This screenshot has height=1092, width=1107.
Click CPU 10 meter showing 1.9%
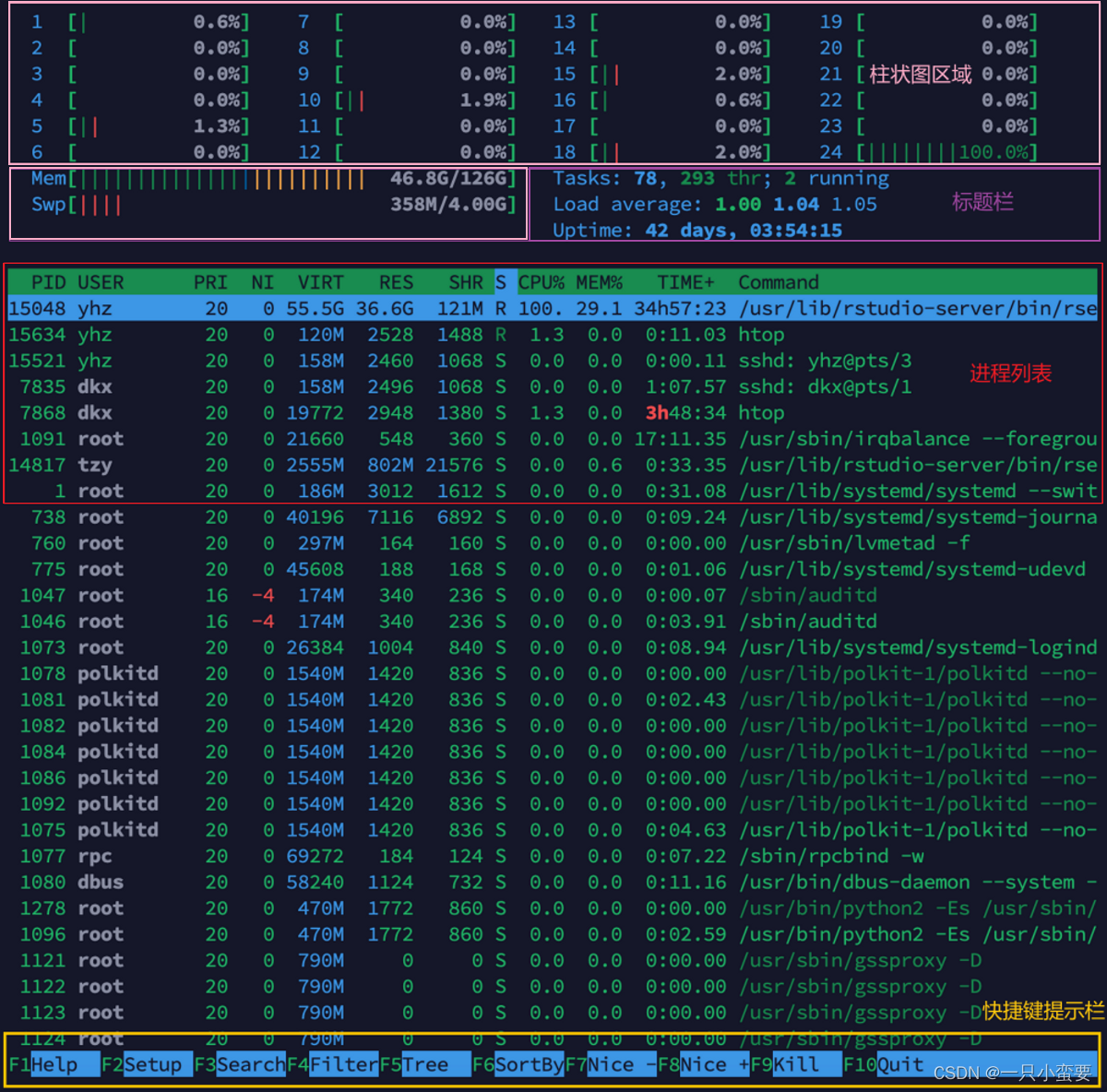407,101
